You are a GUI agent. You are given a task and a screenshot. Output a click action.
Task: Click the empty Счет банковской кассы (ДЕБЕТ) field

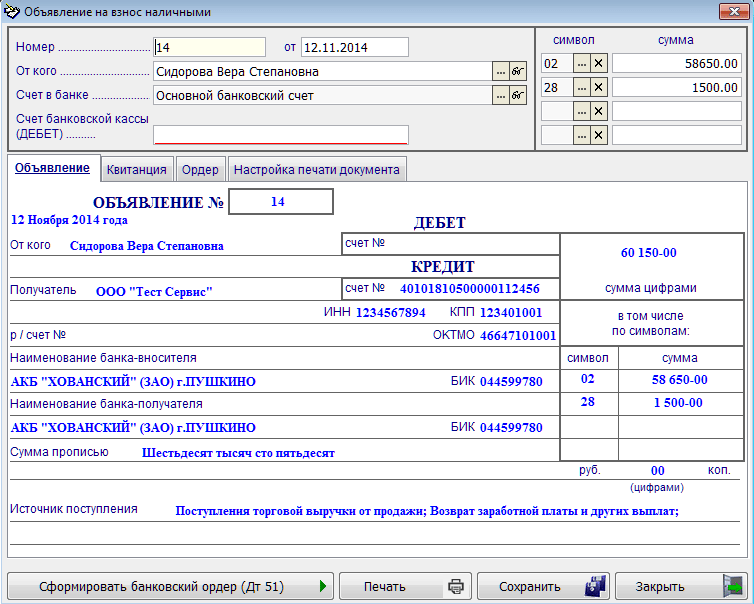pos(281,135)
